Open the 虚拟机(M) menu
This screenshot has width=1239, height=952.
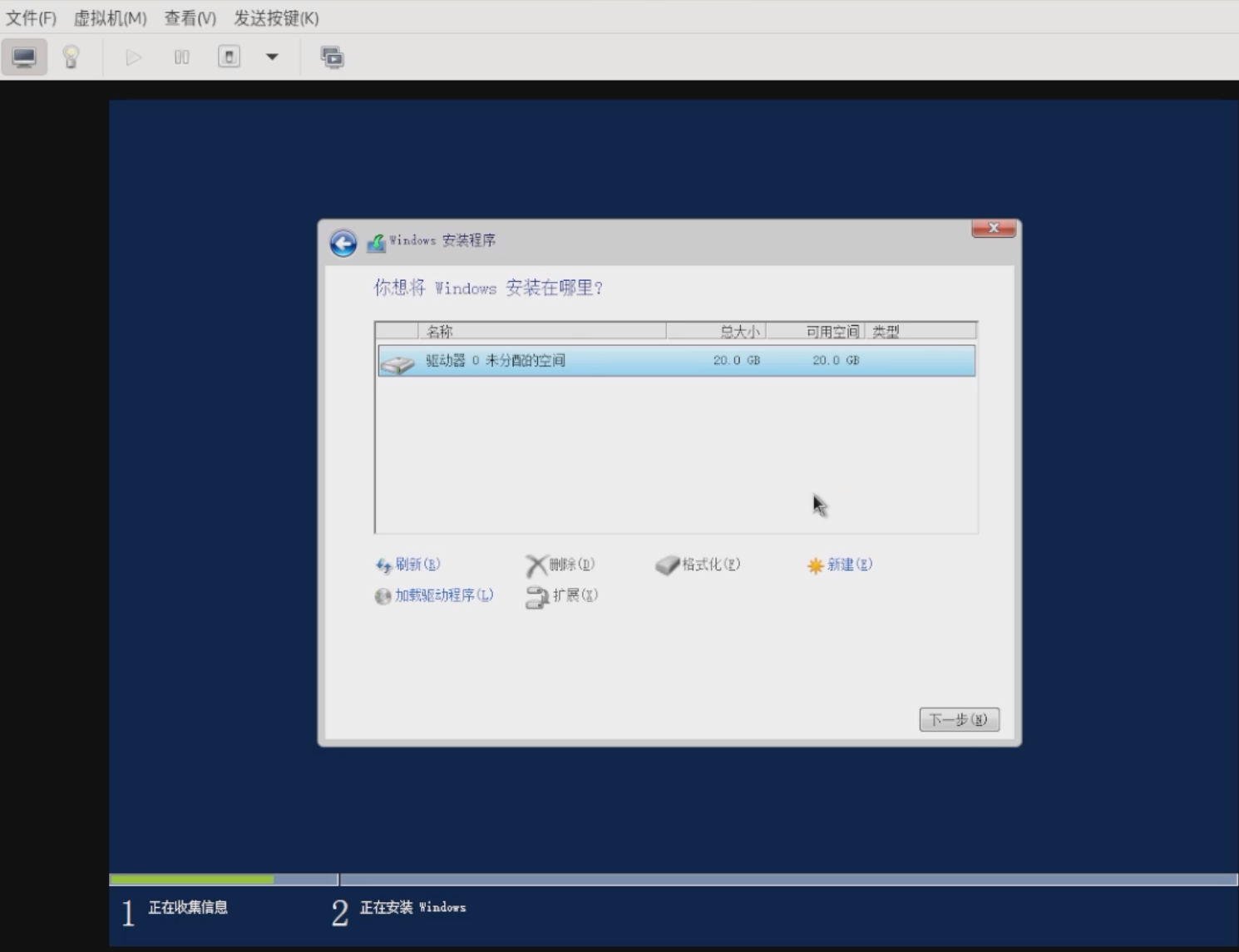click(x=111, y=17)
